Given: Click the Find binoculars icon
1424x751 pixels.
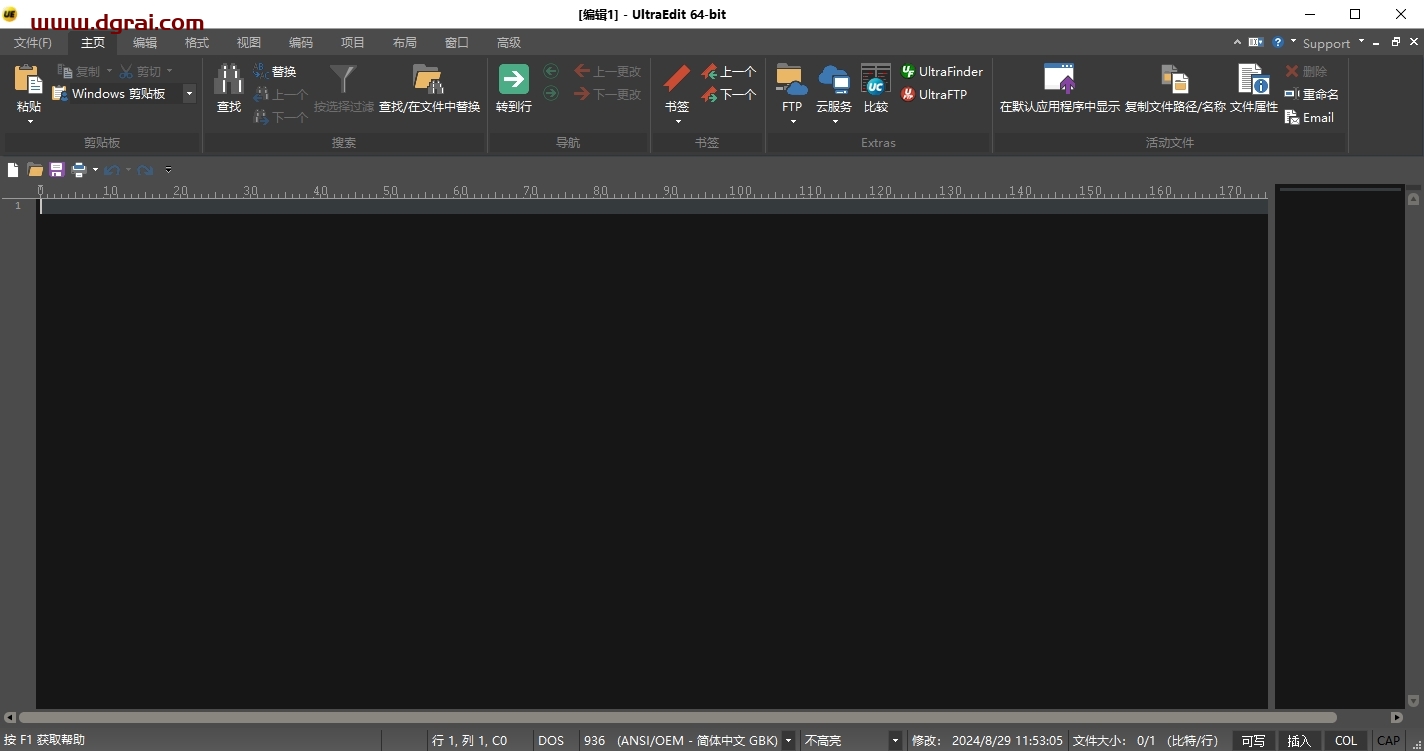Looking at the screenshot, I should [229, 80].
